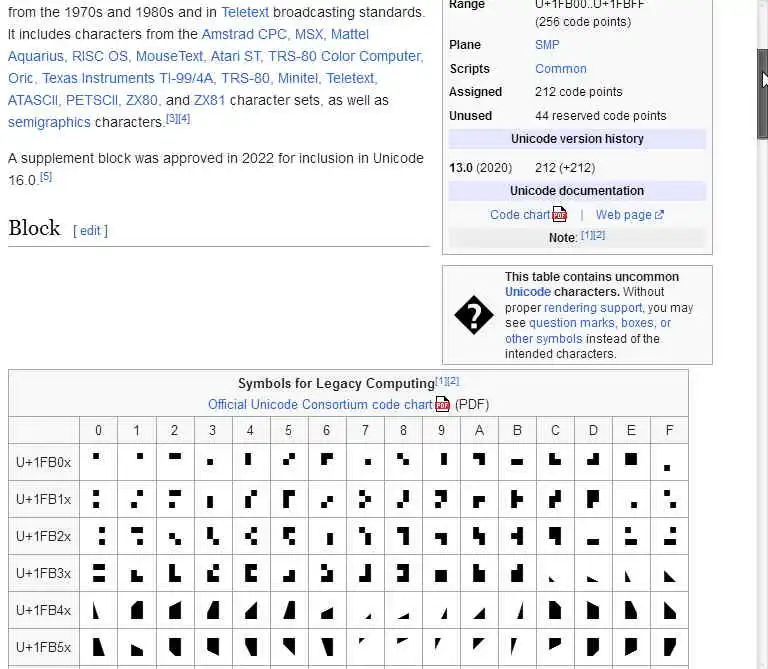768x669 pixels.
Task: Click PDF icon next to Official code chart
Action: pyautogui.click(x=442, y=404)
